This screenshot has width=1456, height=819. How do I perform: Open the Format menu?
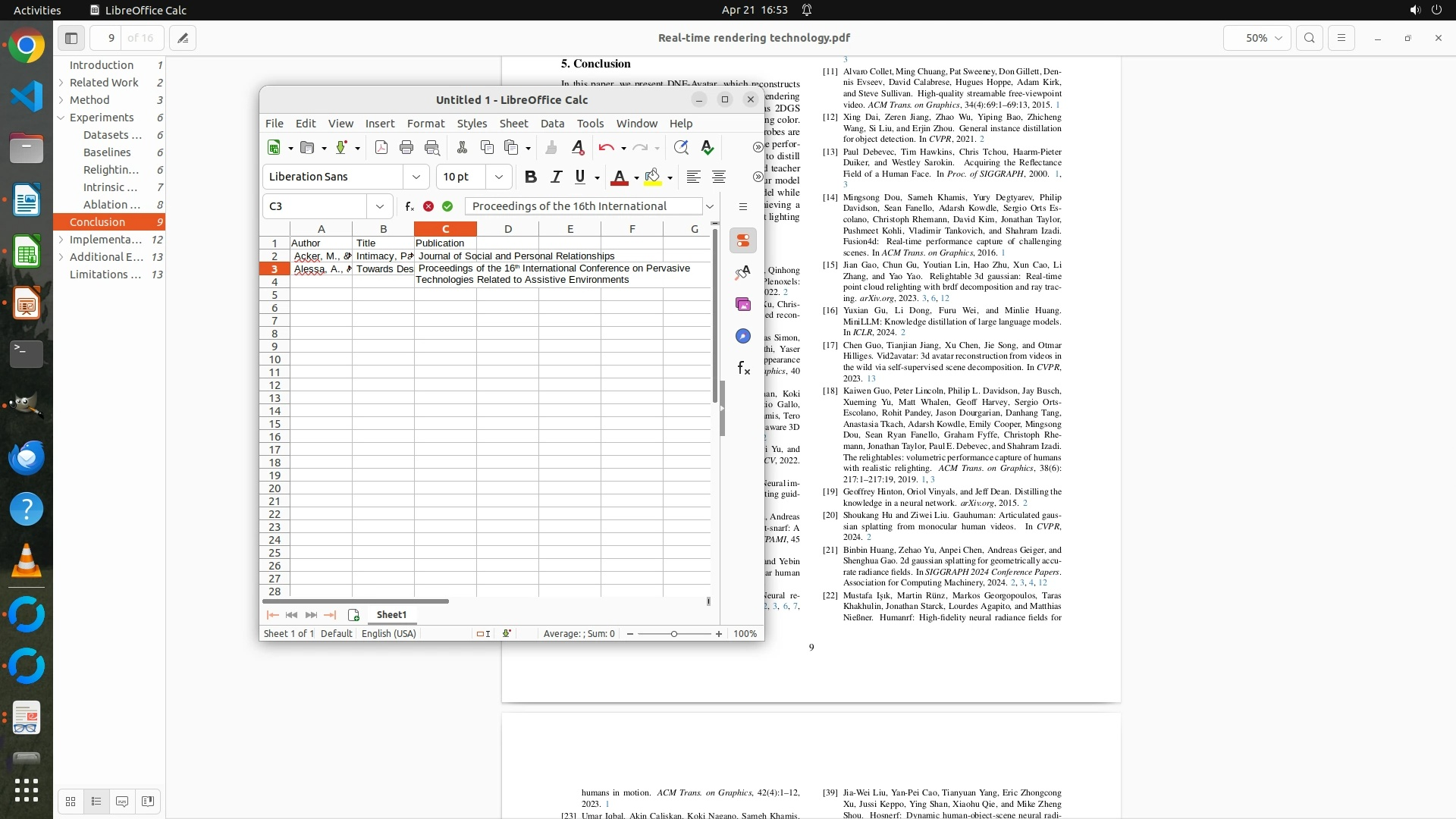click(425, 124)
